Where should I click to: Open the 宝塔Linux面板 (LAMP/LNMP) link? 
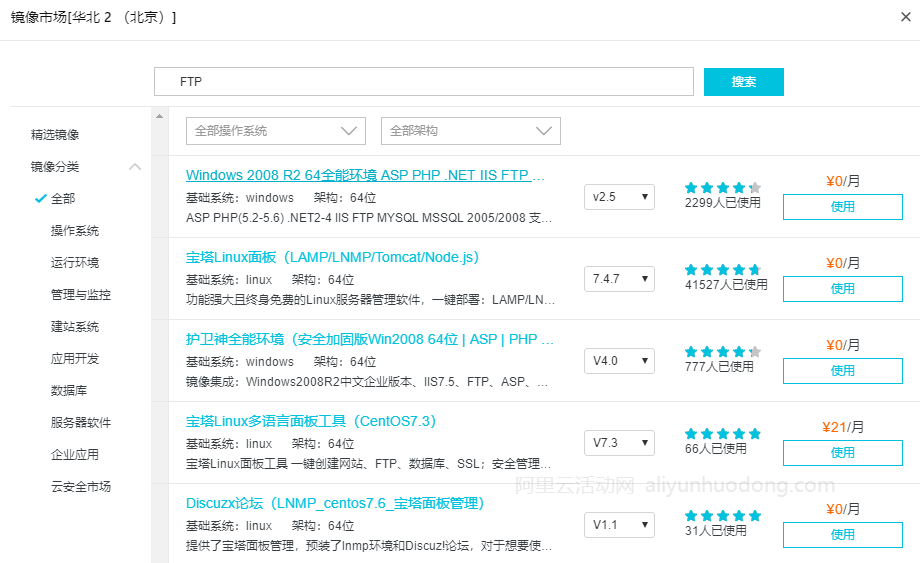(x=332, y=257)
